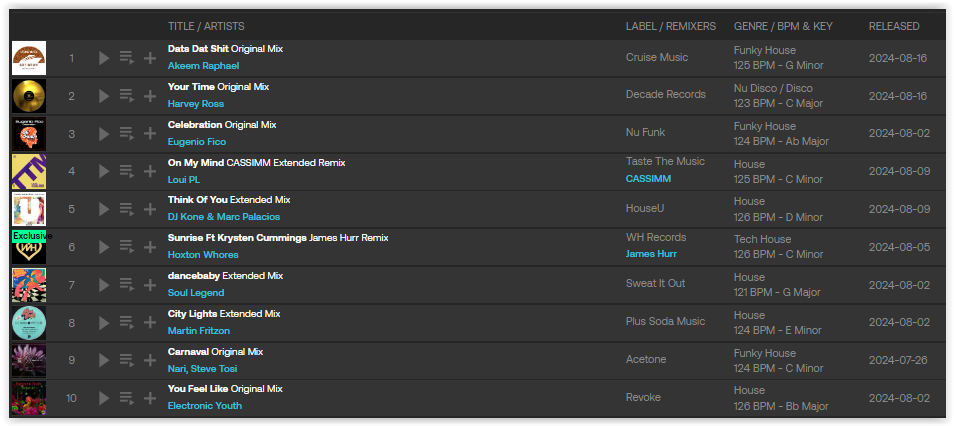Click plus icon next to Carnaval
The height and width of the screenshot is (426, 954).
[150, 360]
